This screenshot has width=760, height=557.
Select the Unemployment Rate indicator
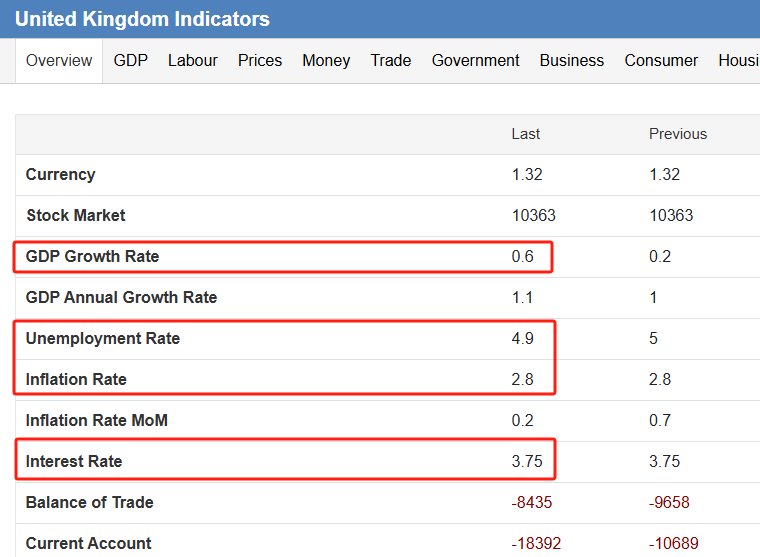point(103,338)
